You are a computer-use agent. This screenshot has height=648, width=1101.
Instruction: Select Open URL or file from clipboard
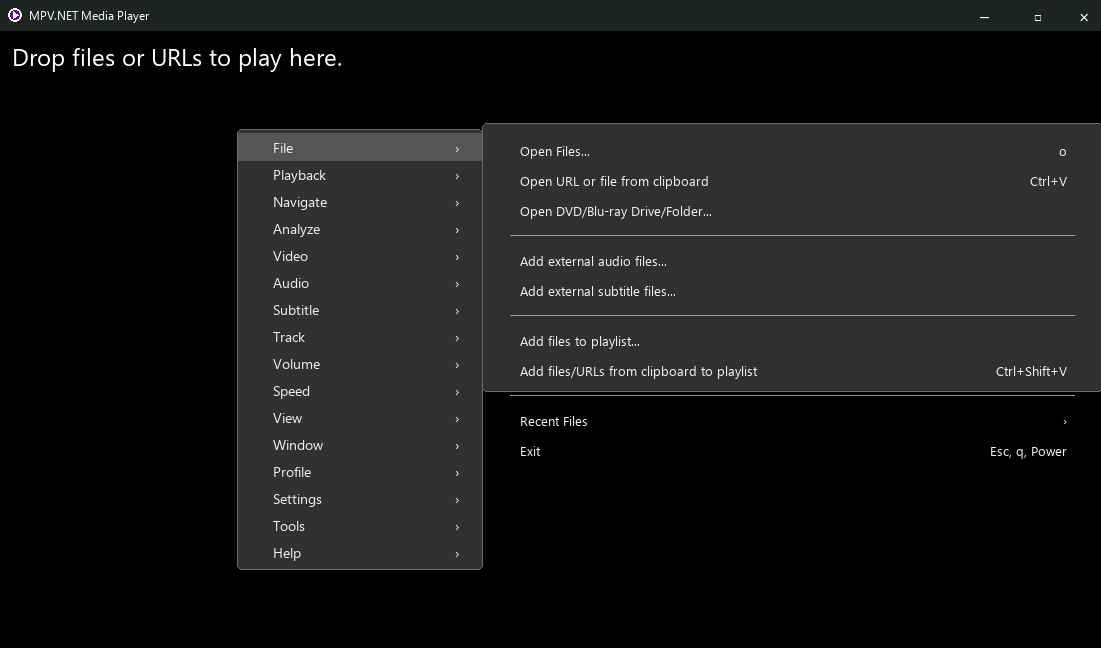pyautogui.click(x=792, y=182)
